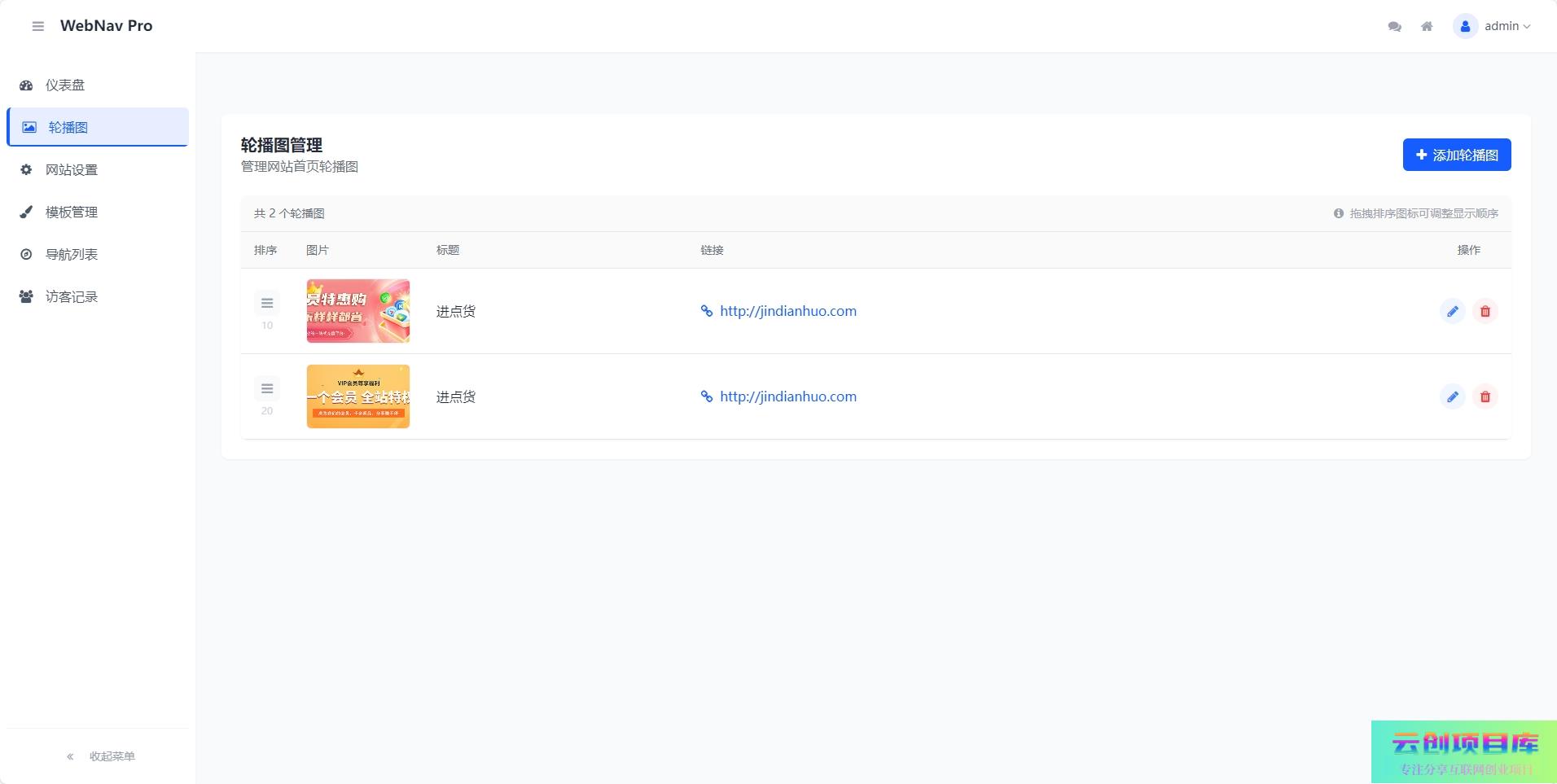1557x784 pixels.
Task: Select 导航列表 in the sidebar
Action: 72,255
